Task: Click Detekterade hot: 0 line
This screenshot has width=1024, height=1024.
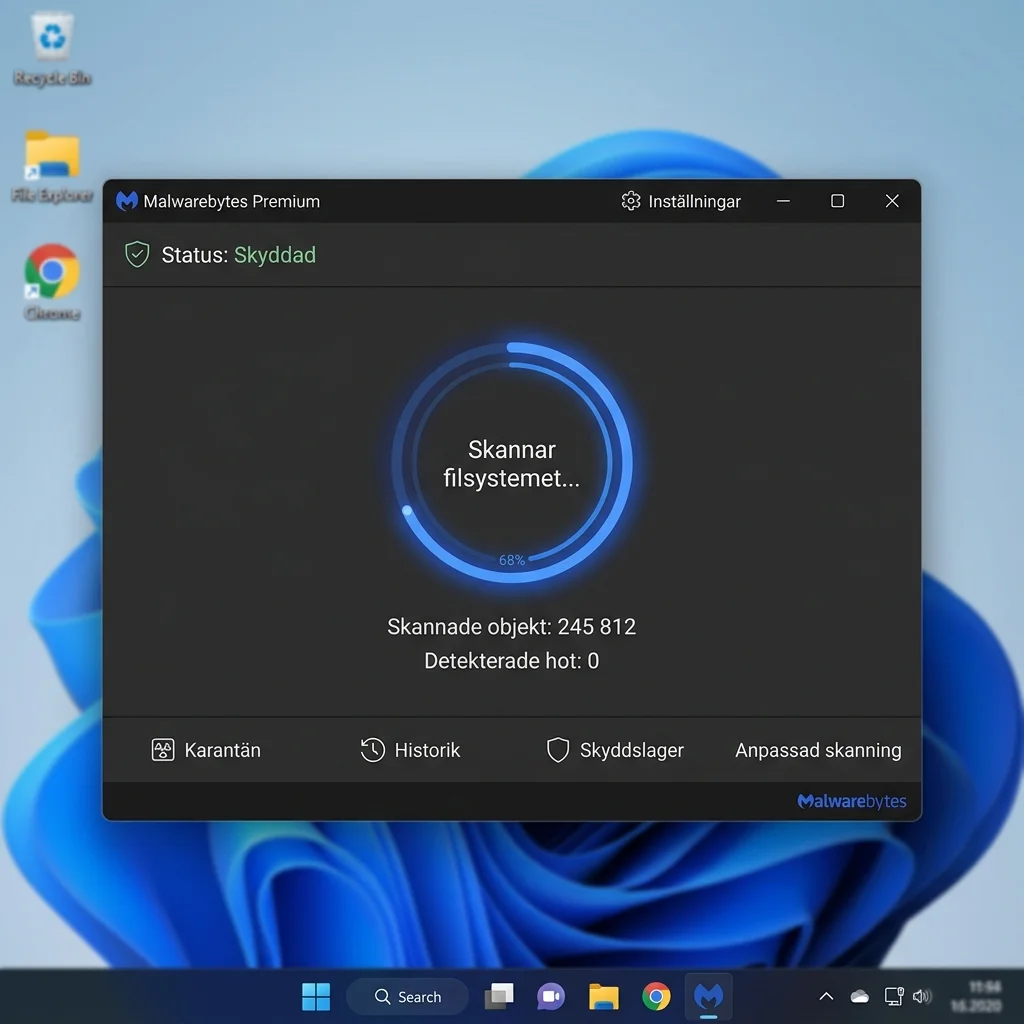Action: [511, 661]
